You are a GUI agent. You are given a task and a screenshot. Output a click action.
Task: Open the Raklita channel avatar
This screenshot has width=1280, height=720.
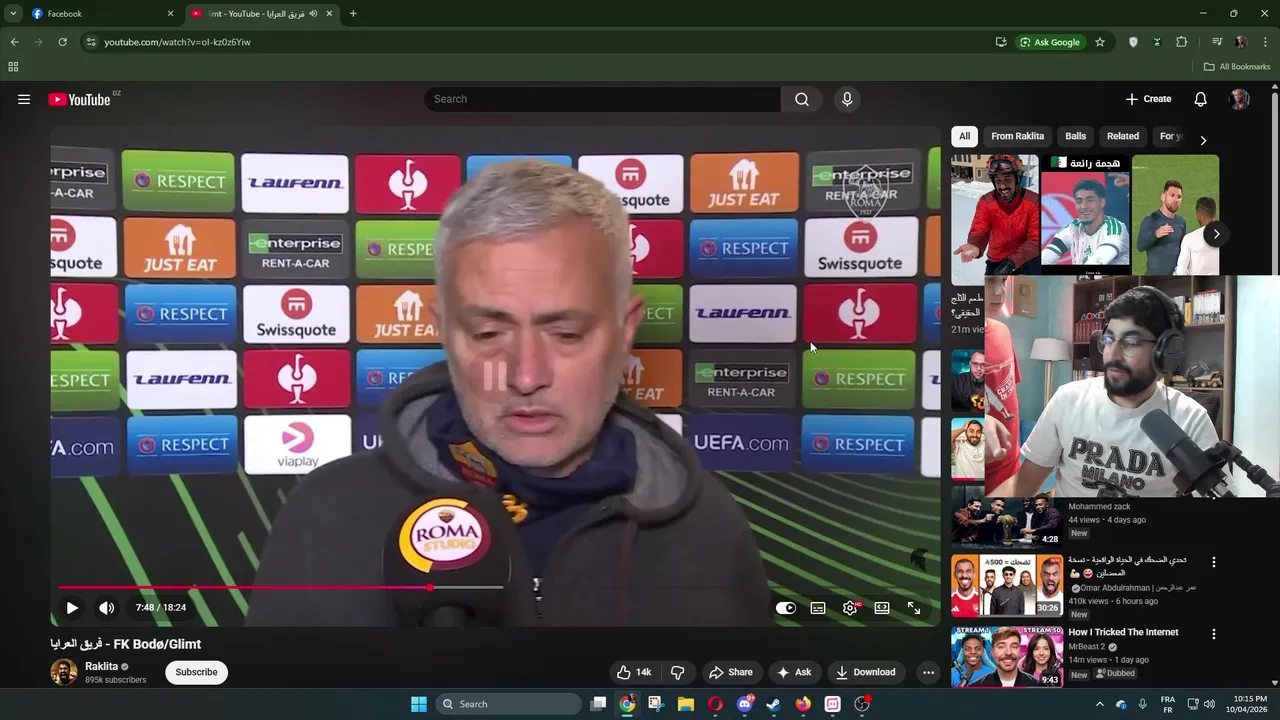click(x=64, y=672)
